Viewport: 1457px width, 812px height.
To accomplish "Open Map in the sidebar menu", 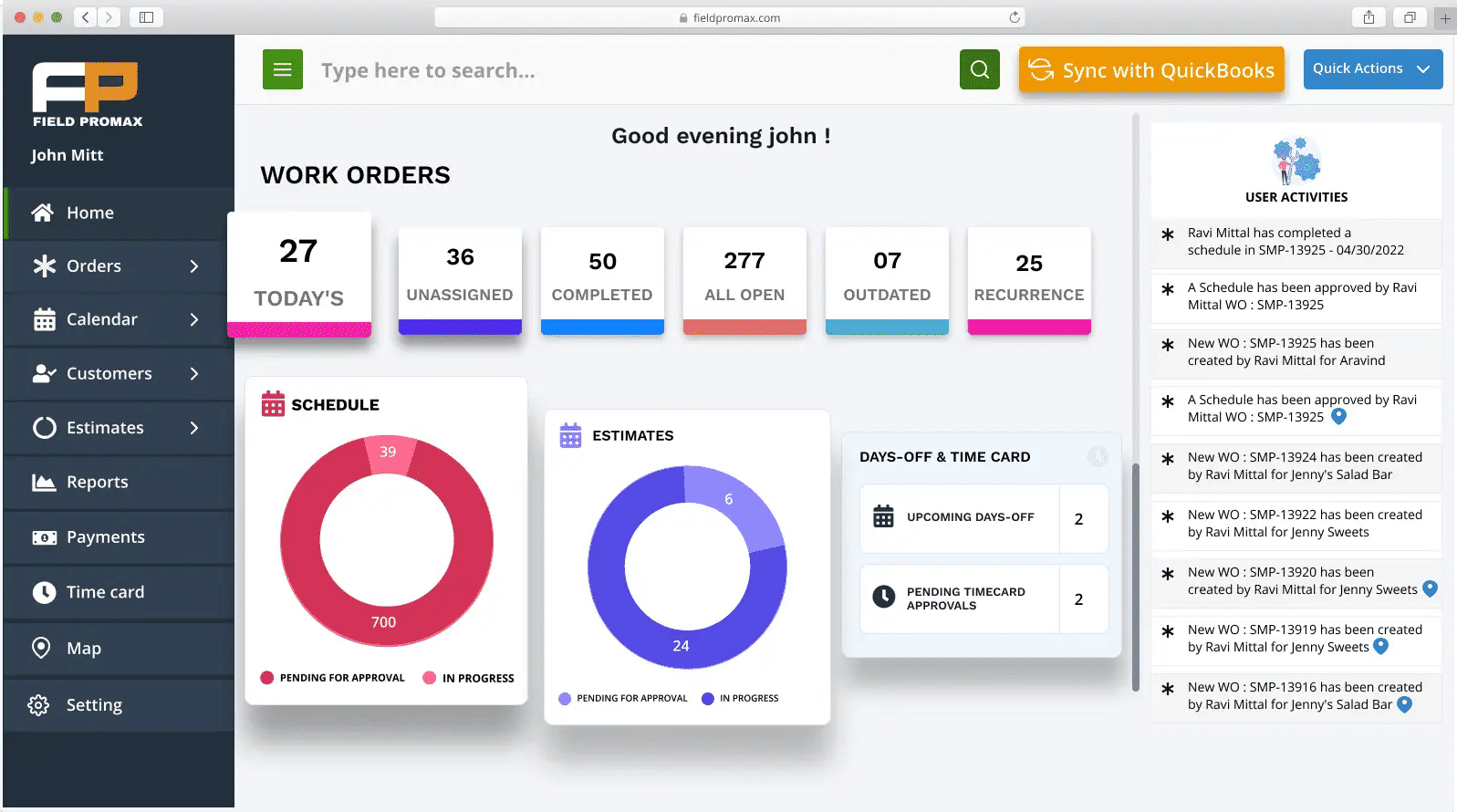I will tap(119, 648).
